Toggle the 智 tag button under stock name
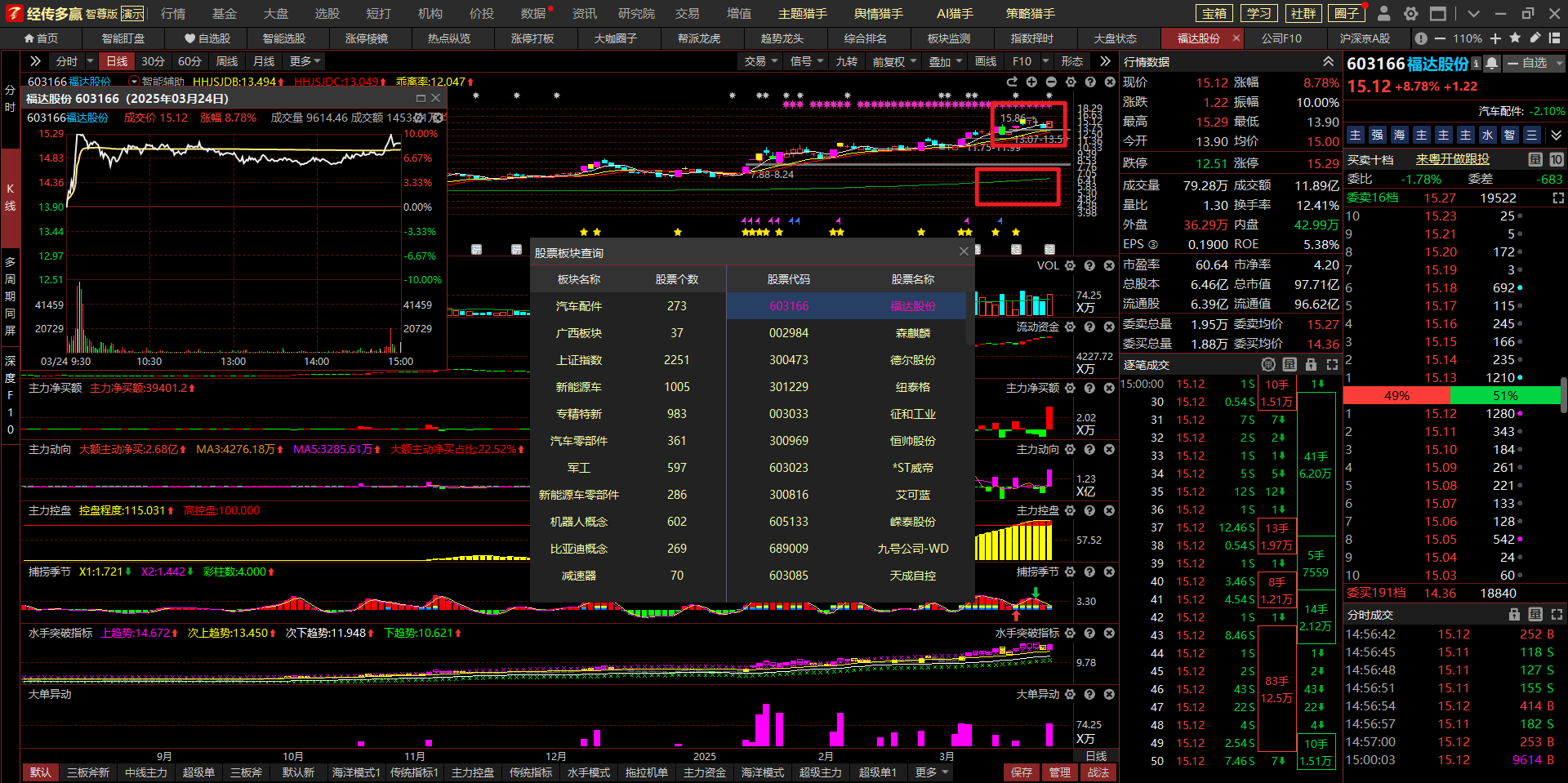The width and height of the screenshot is (1568, 783). pos(1509,135)
